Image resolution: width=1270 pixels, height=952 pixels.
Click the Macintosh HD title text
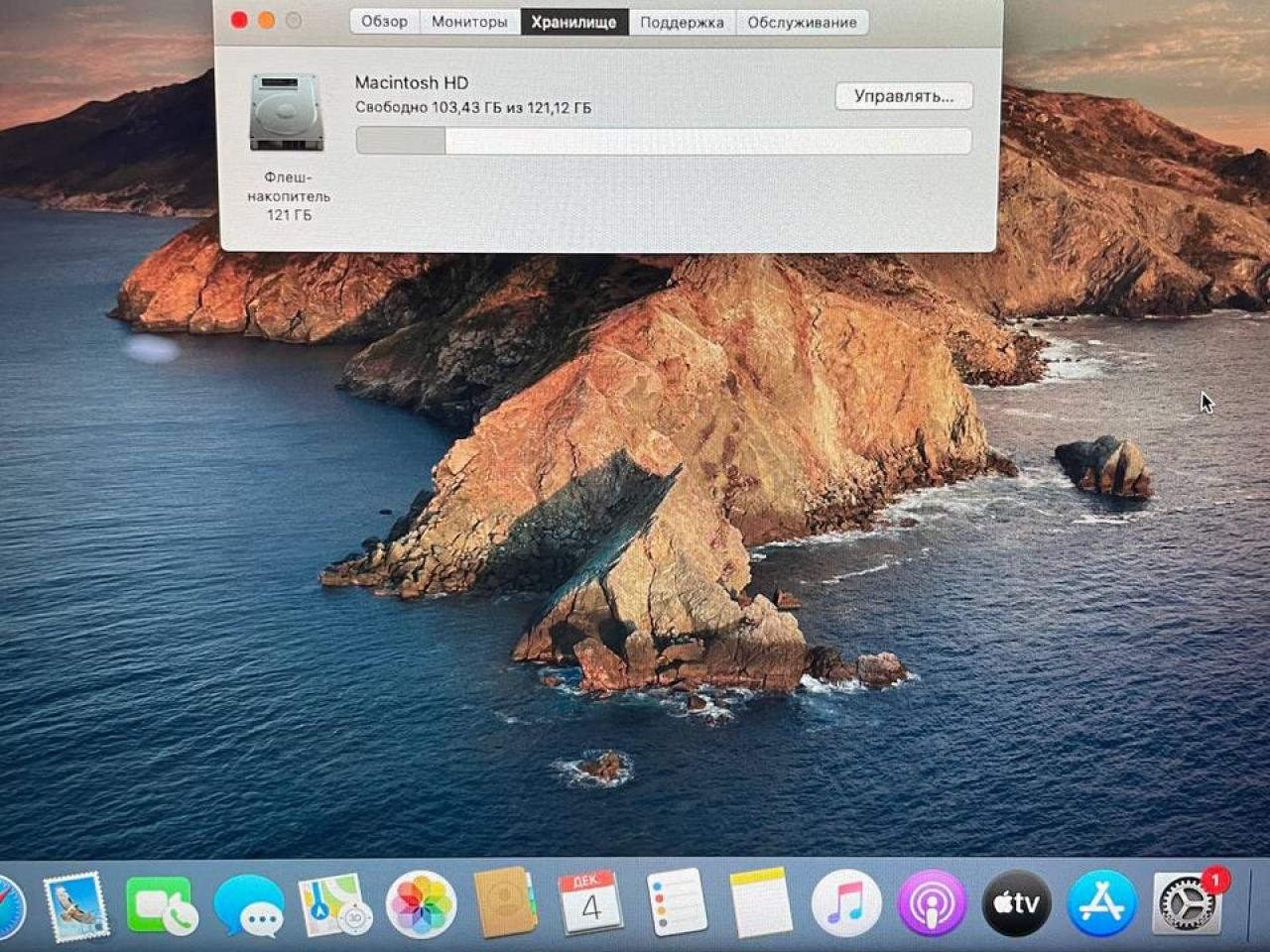tap(412, 83)
